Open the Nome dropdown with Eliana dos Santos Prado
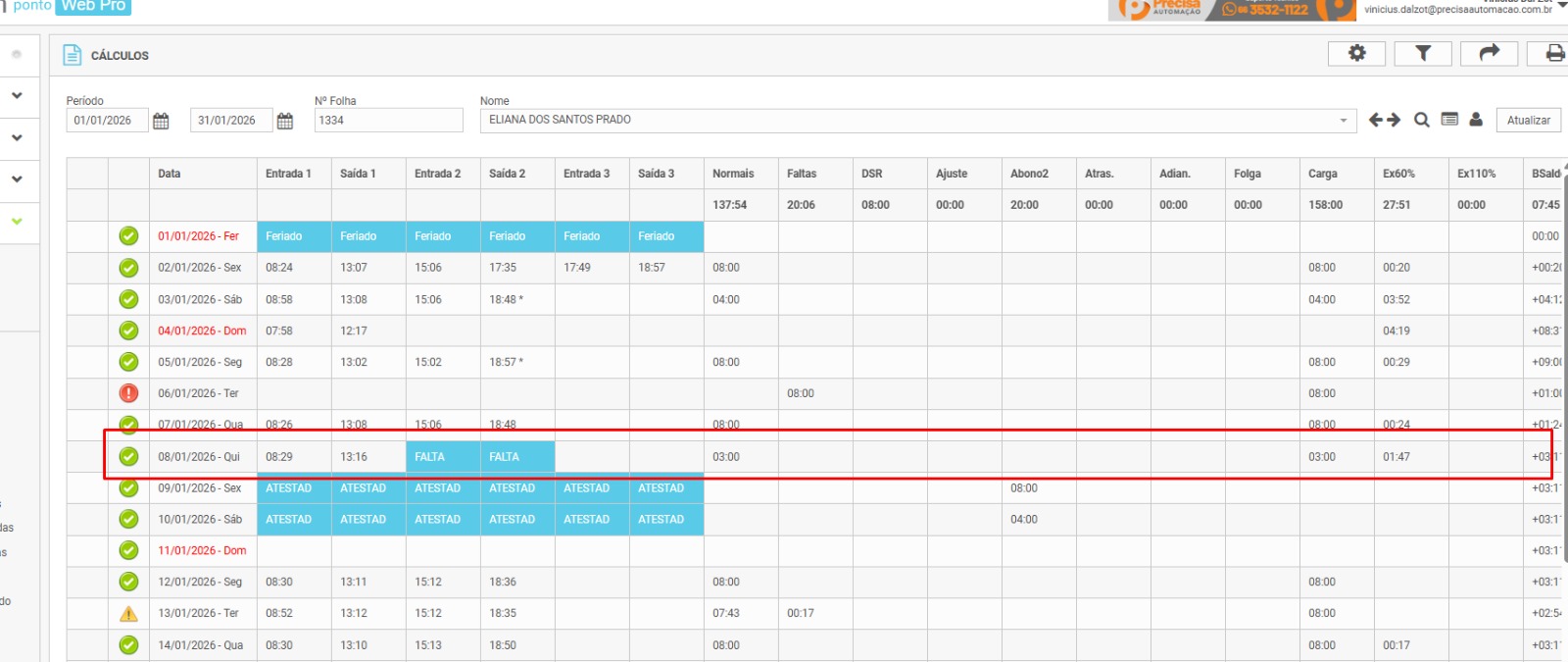The width and height of the screenshot is (1568, 662). [1343, 121]
